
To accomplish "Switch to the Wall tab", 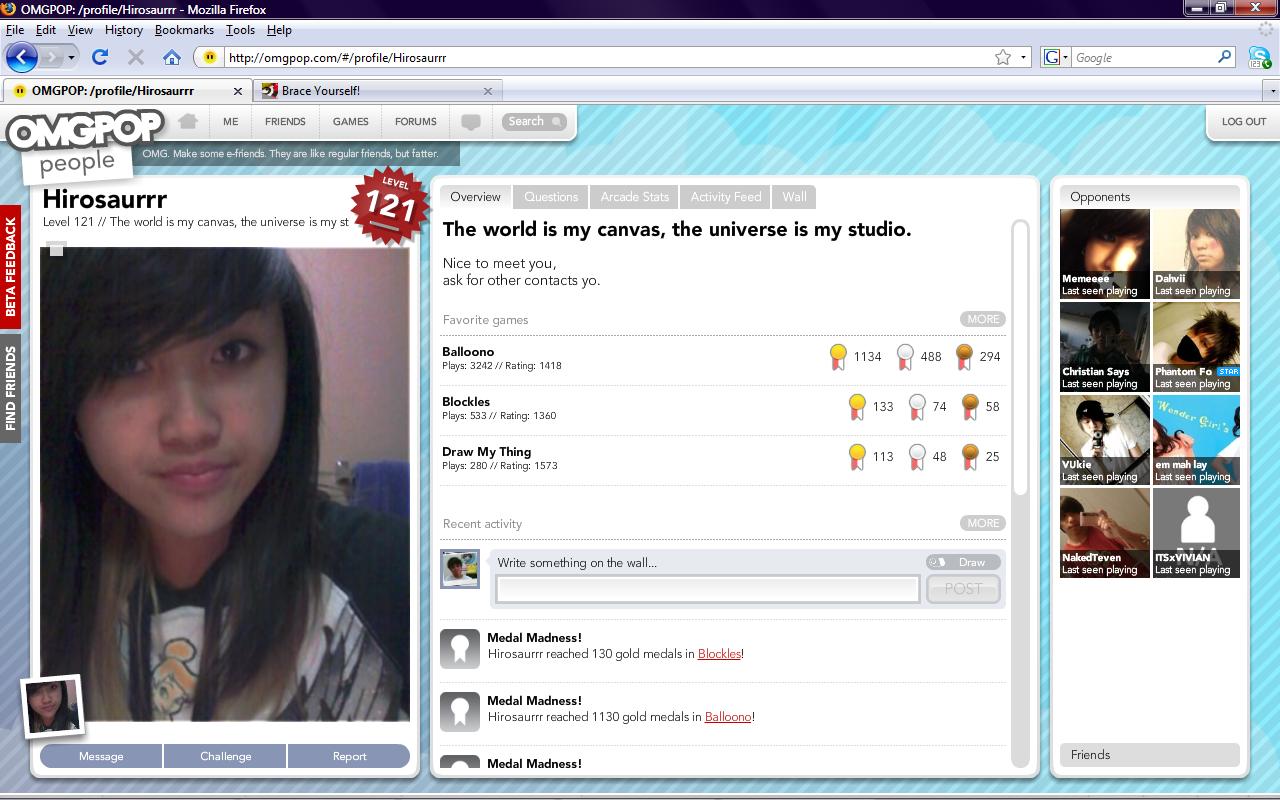I will [794, 197].
